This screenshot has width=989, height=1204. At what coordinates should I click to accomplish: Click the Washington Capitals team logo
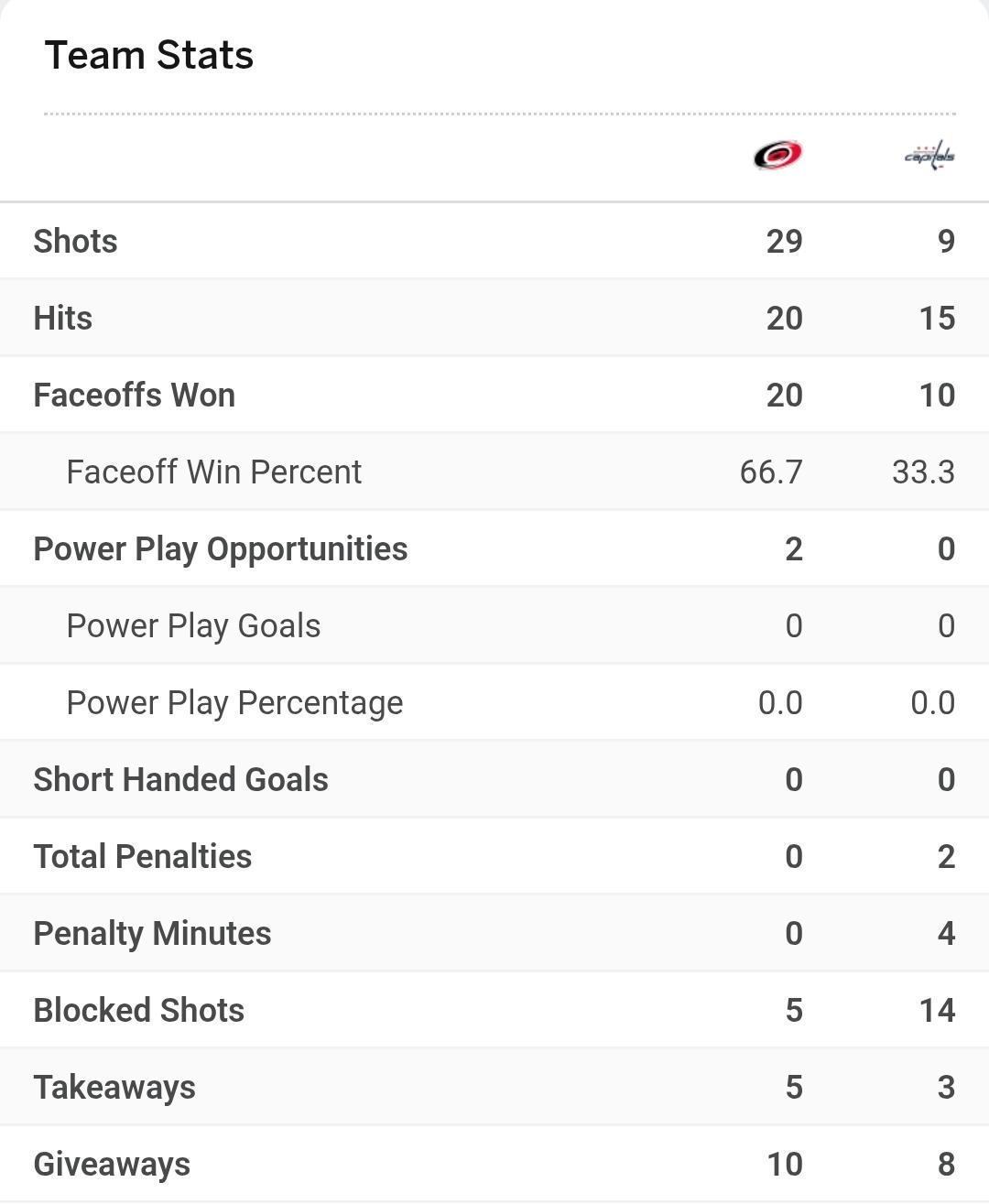point(929,156)
